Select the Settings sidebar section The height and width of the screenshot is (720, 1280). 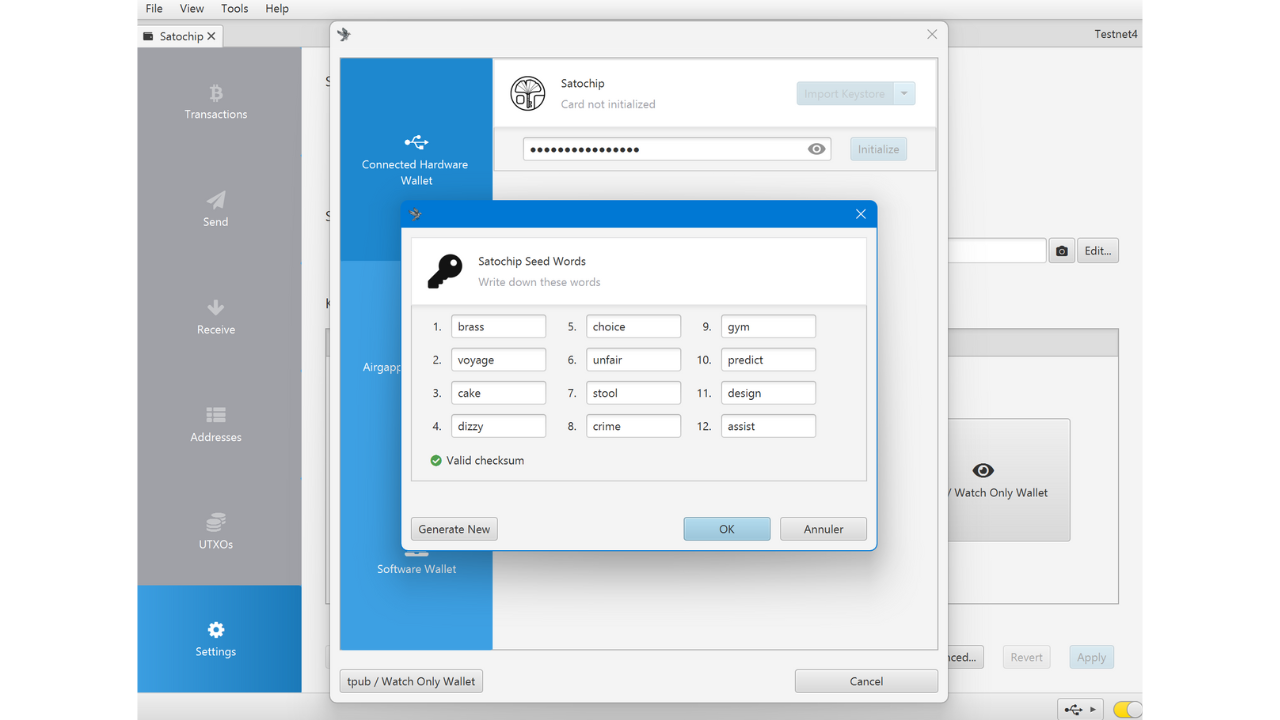216,639
